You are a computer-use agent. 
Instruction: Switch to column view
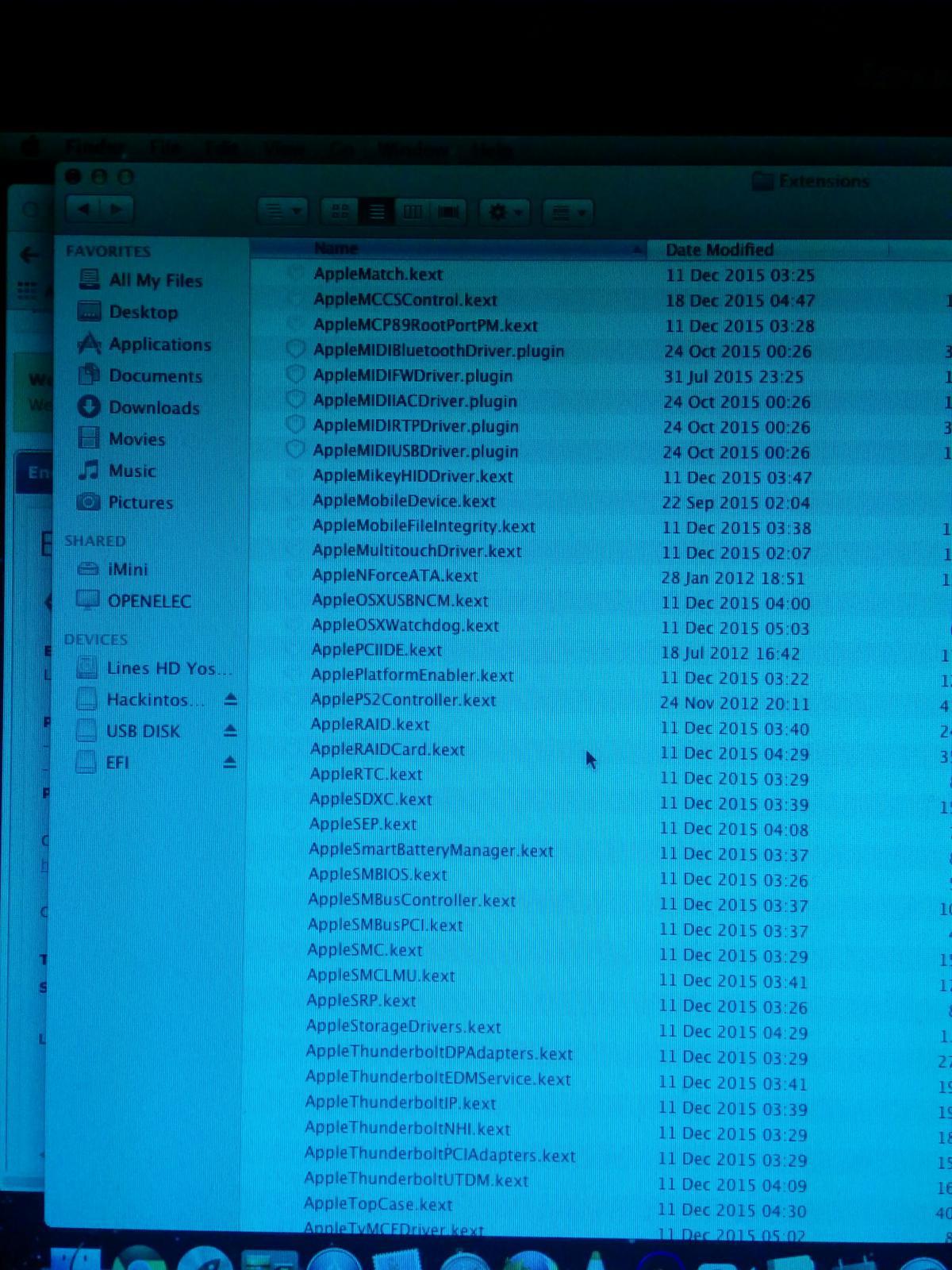point(413,211)
